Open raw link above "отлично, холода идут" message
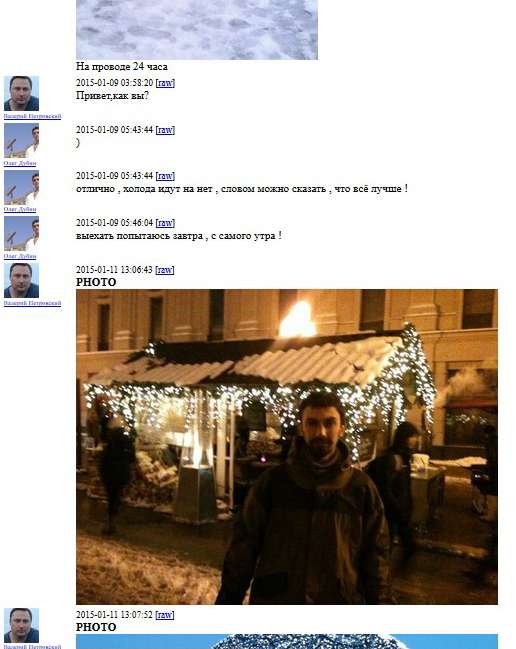 coord(165,176)
